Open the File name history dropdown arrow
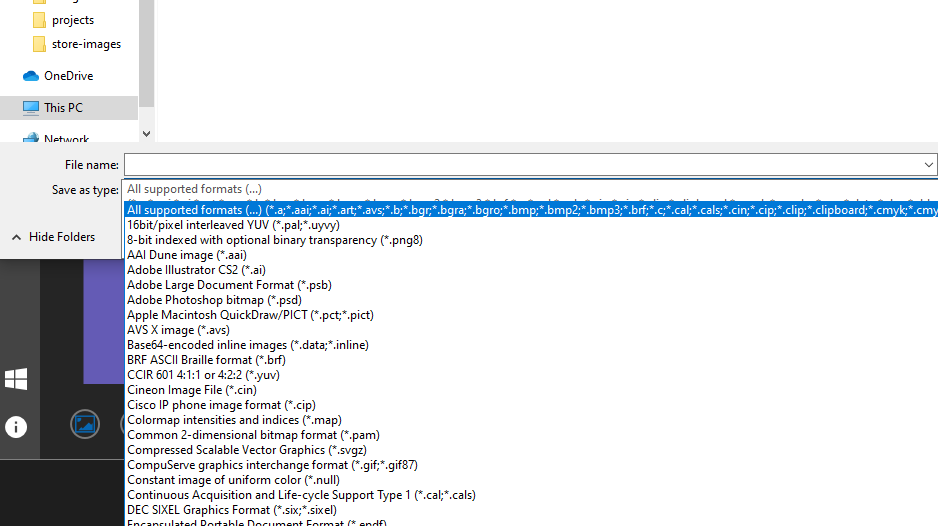 point(928,165)
